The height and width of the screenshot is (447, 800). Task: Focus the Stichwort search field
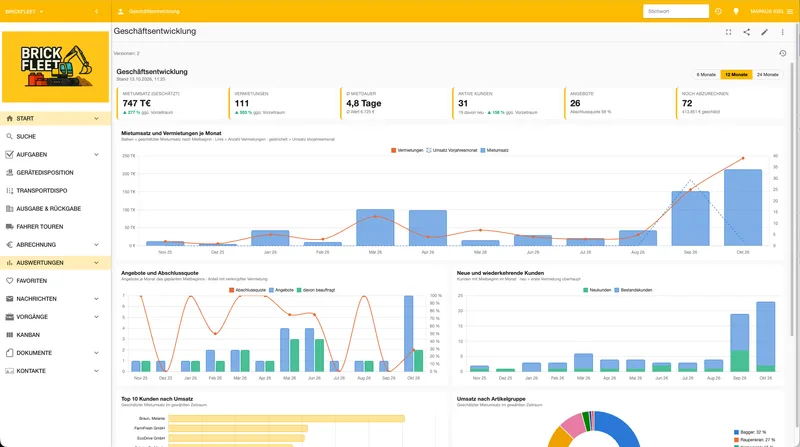676,11
